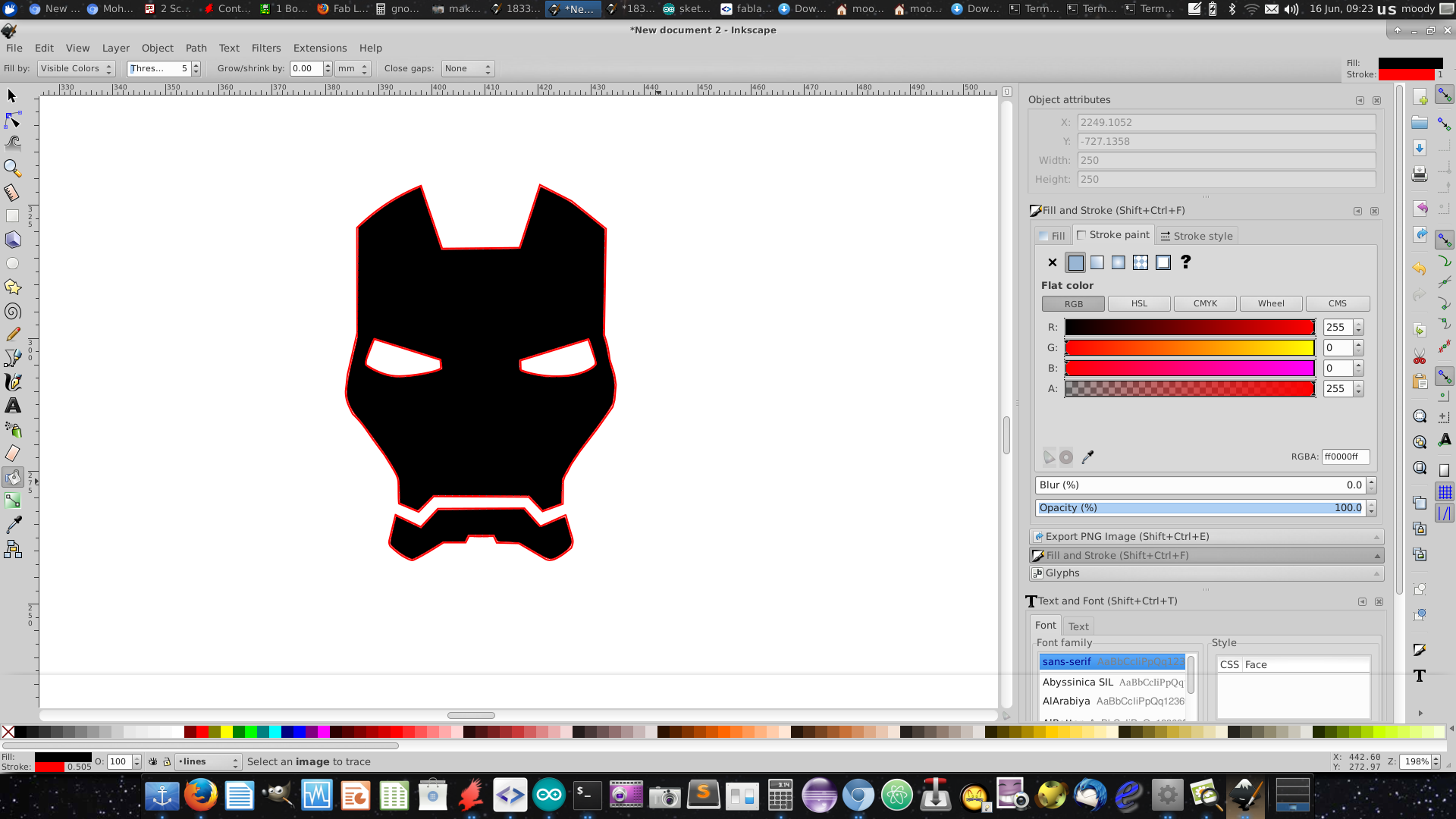Switch color mode to CMS
The image size is (1456, 819).
point(1338,304)
